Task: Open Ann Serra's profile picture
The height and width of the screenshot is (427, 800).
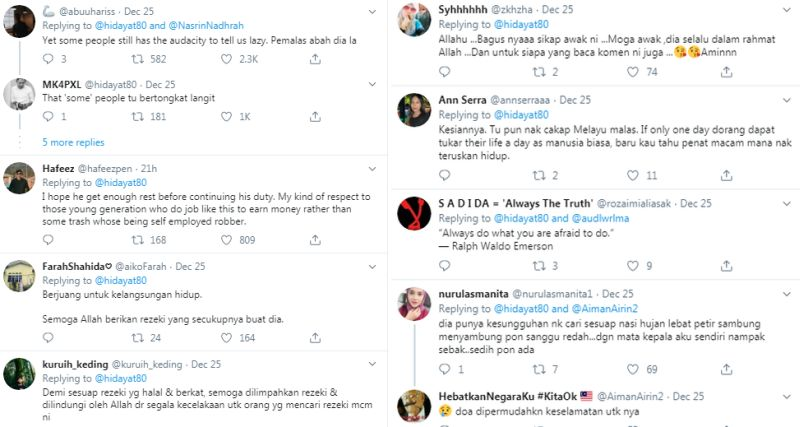Action: click(x=415, y=110)
